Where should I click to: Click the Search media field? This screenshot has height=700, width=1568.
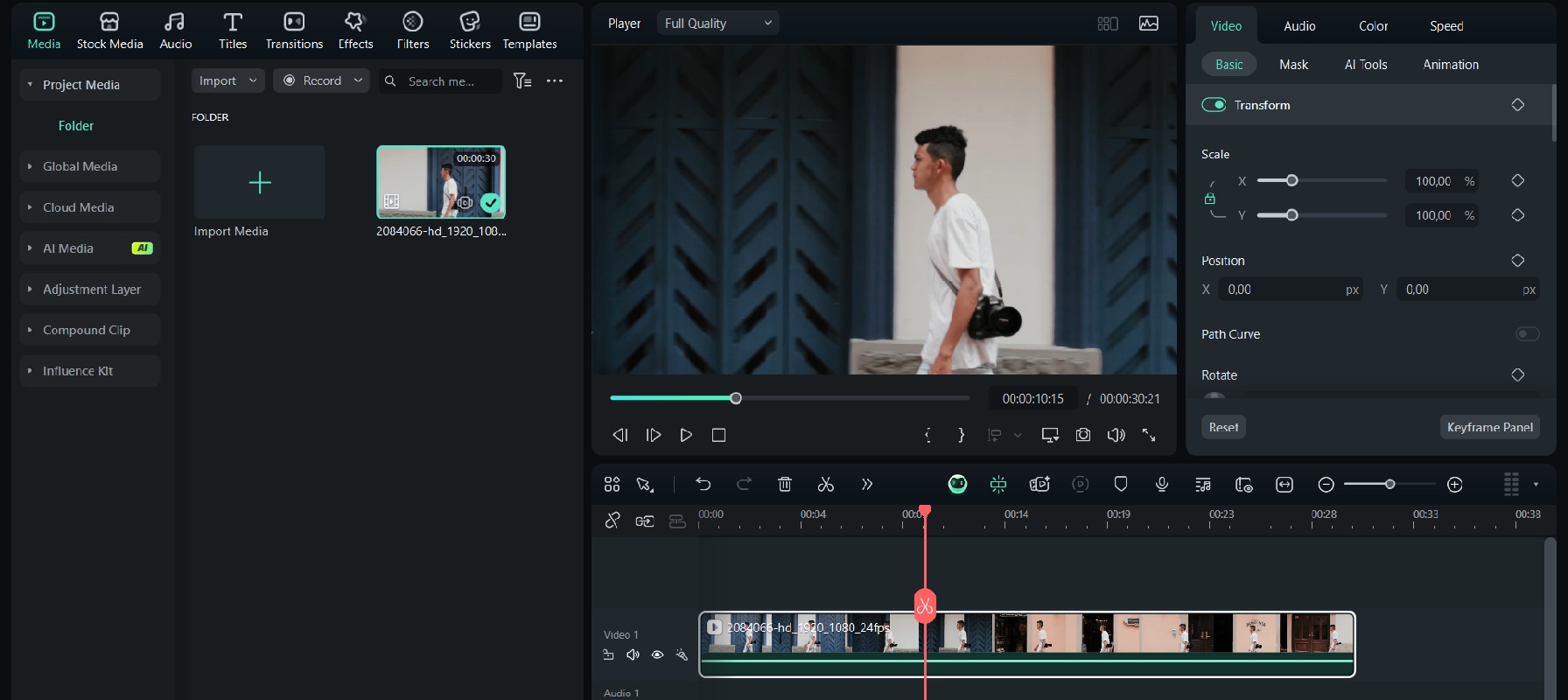pyautogui.click(x=442, y=80)
